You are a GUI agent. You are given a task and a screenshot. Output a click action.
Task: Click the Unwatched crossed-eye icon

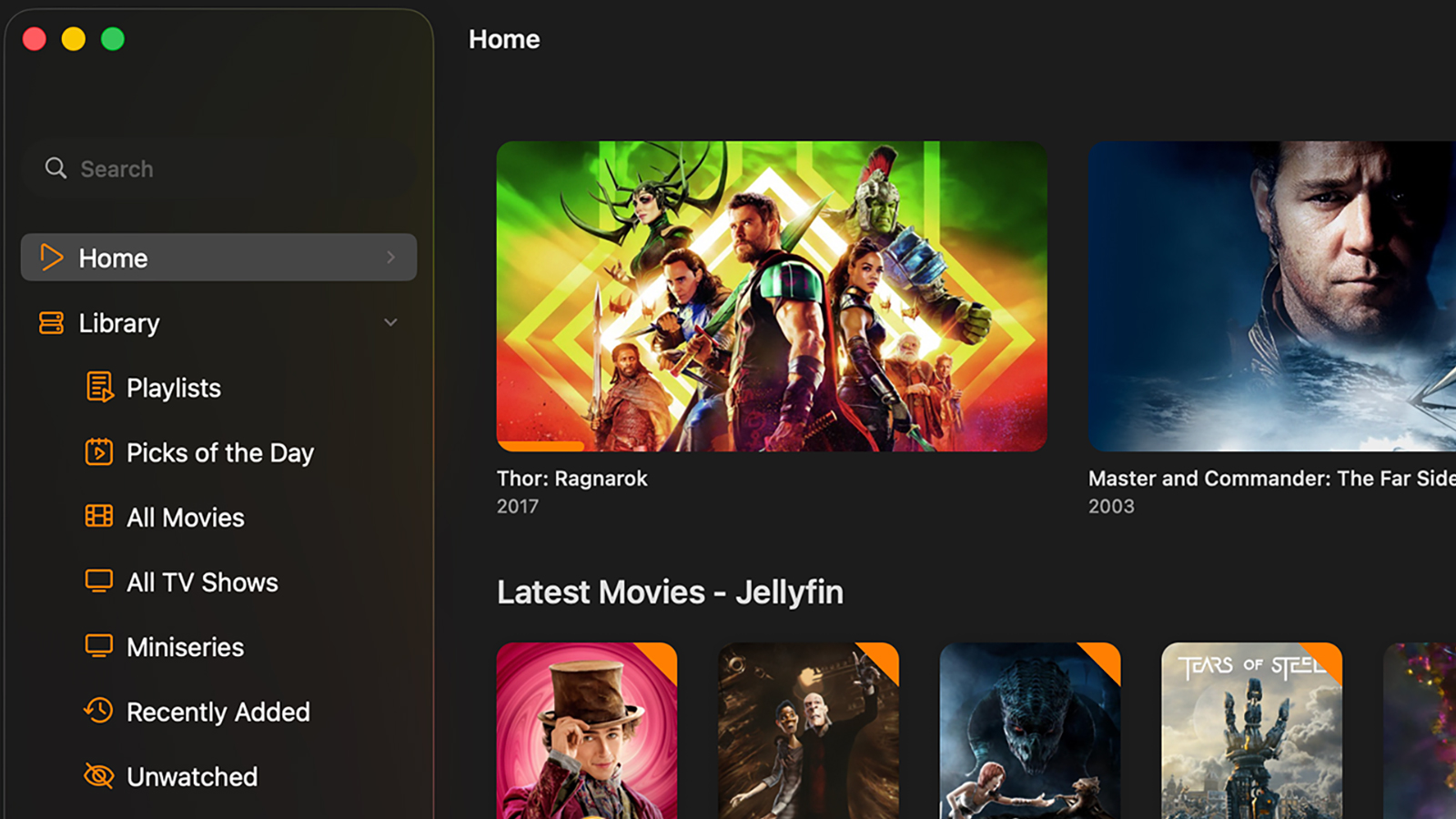[98, 776]
